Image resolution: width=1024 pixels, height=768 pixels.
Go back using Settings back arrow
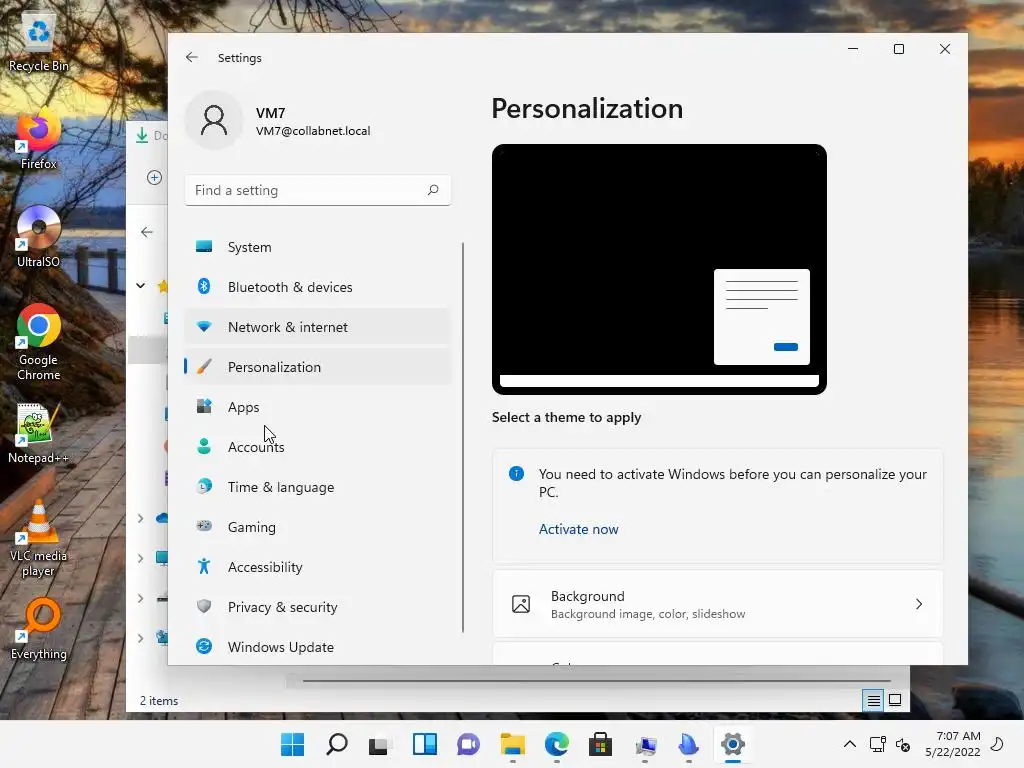(191, 57)
